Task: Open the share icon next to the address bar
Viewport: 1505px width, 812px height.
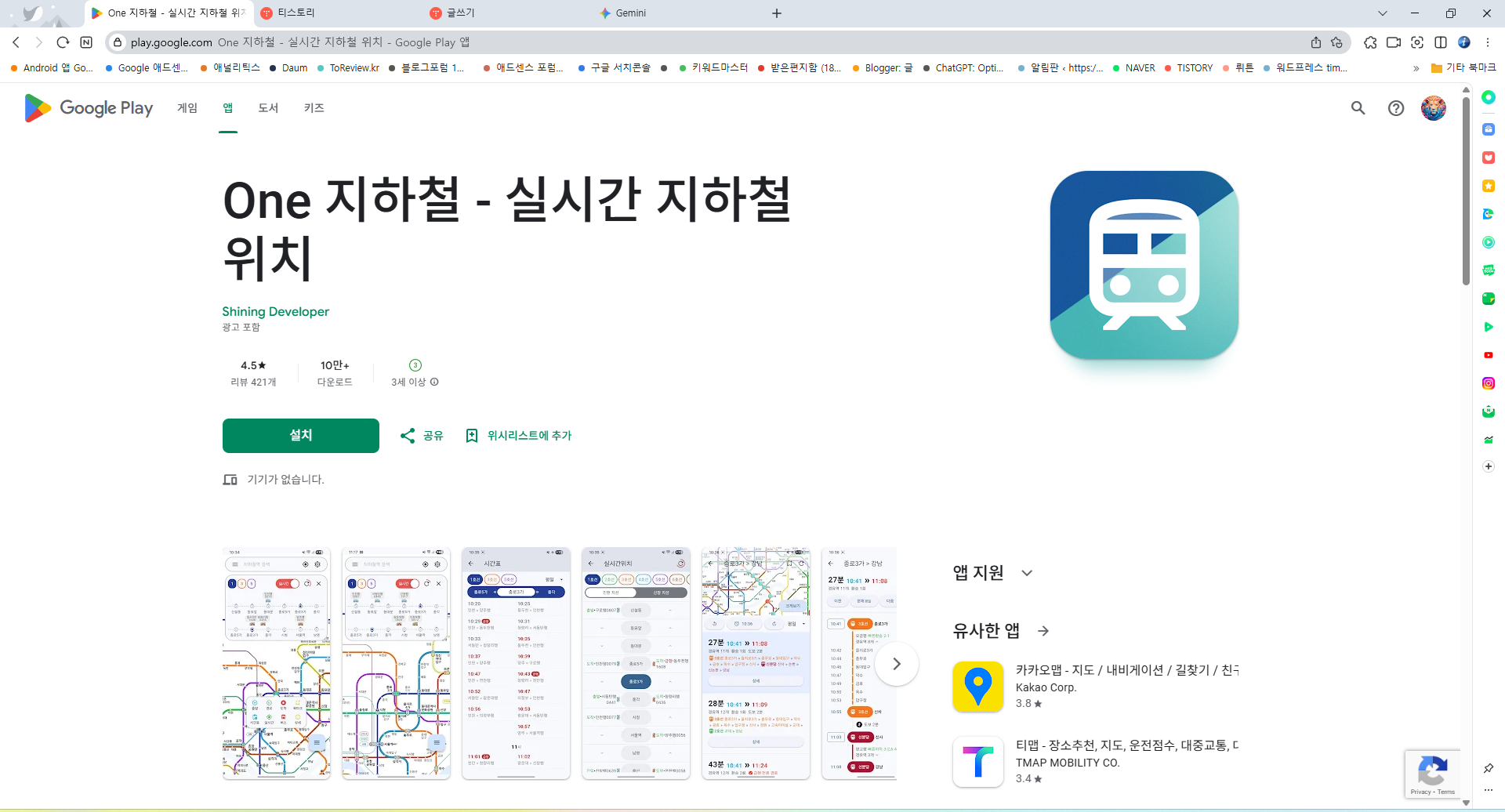Action: 1318,42
